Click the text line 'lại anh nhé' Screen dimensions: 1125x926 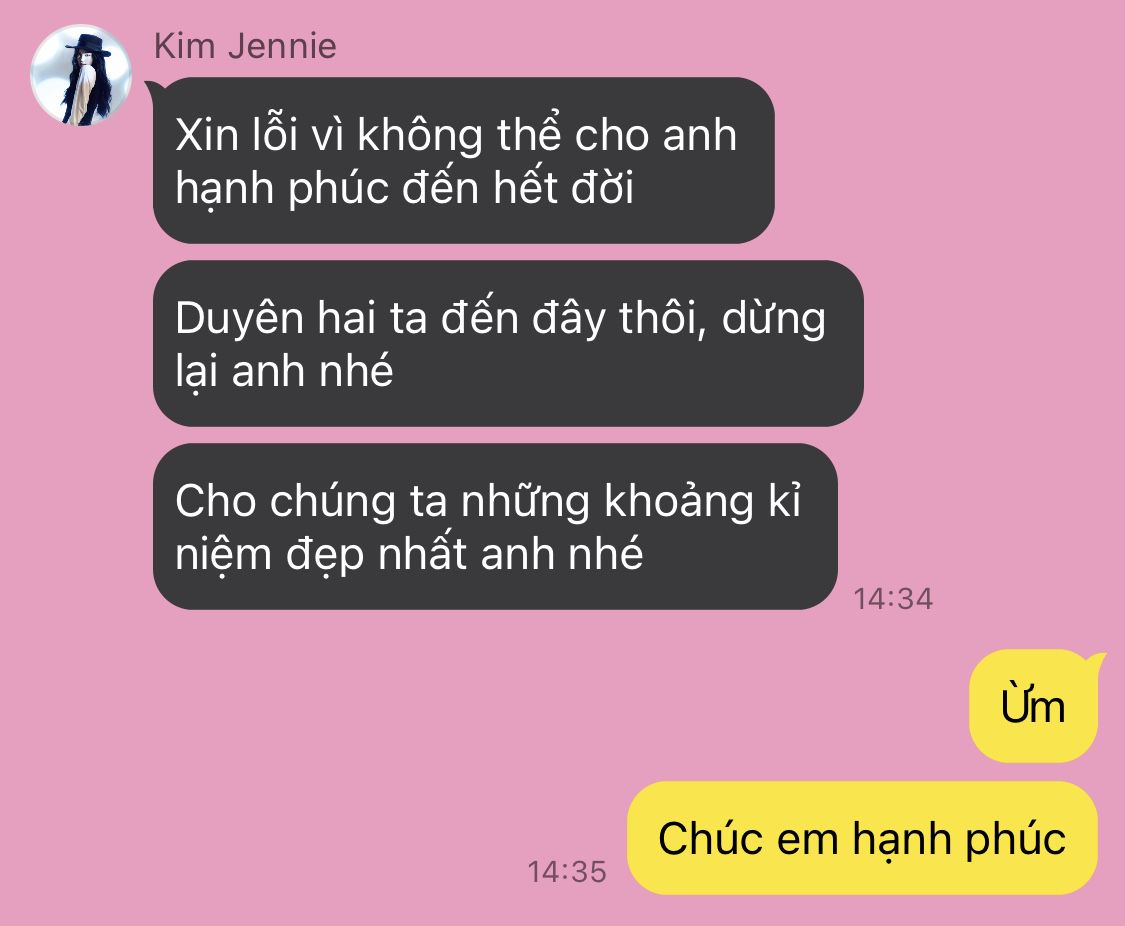pos(284,371)
